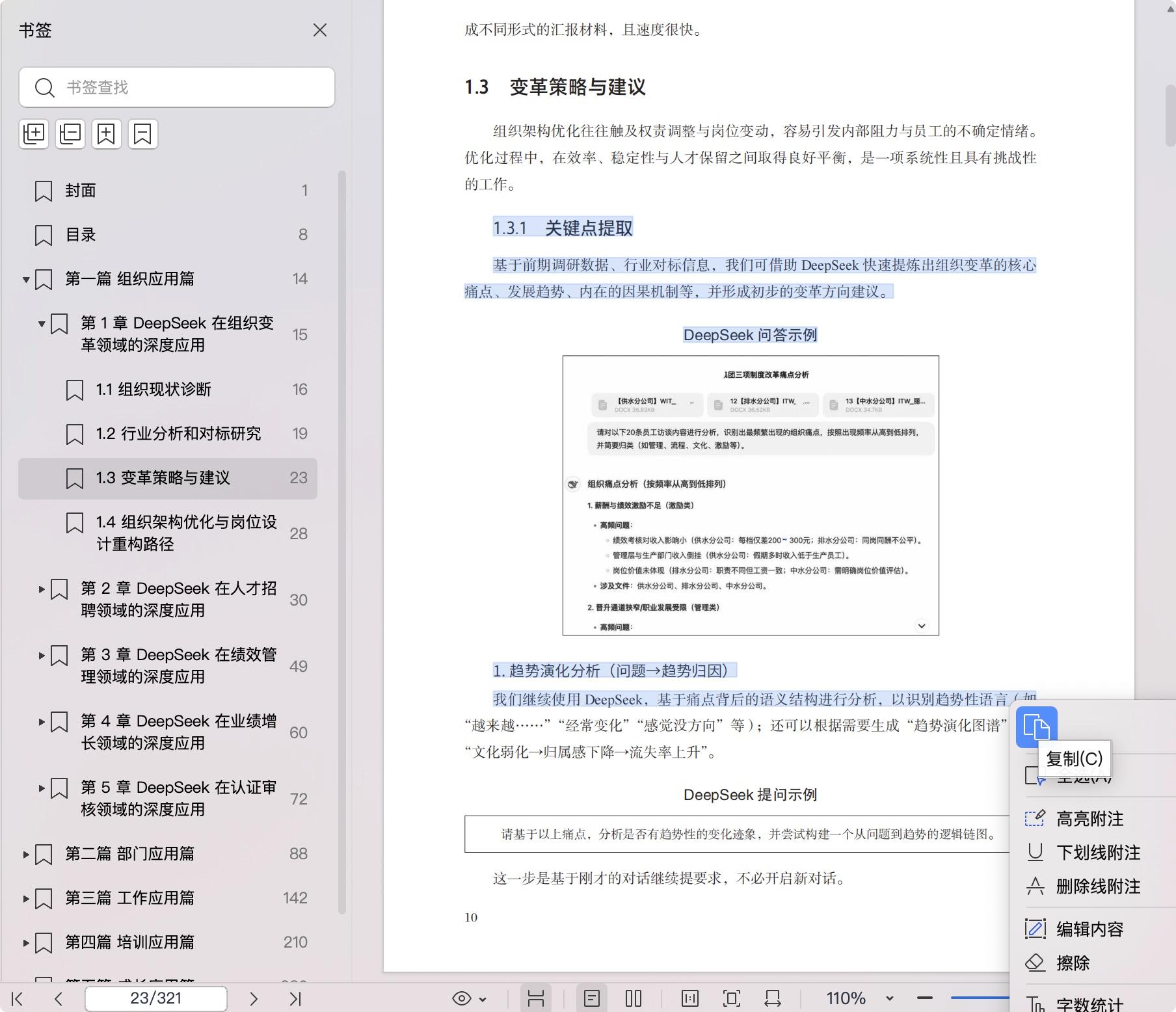Collapse the 第一篇 组织应用篇 node

tap(26, 280)
